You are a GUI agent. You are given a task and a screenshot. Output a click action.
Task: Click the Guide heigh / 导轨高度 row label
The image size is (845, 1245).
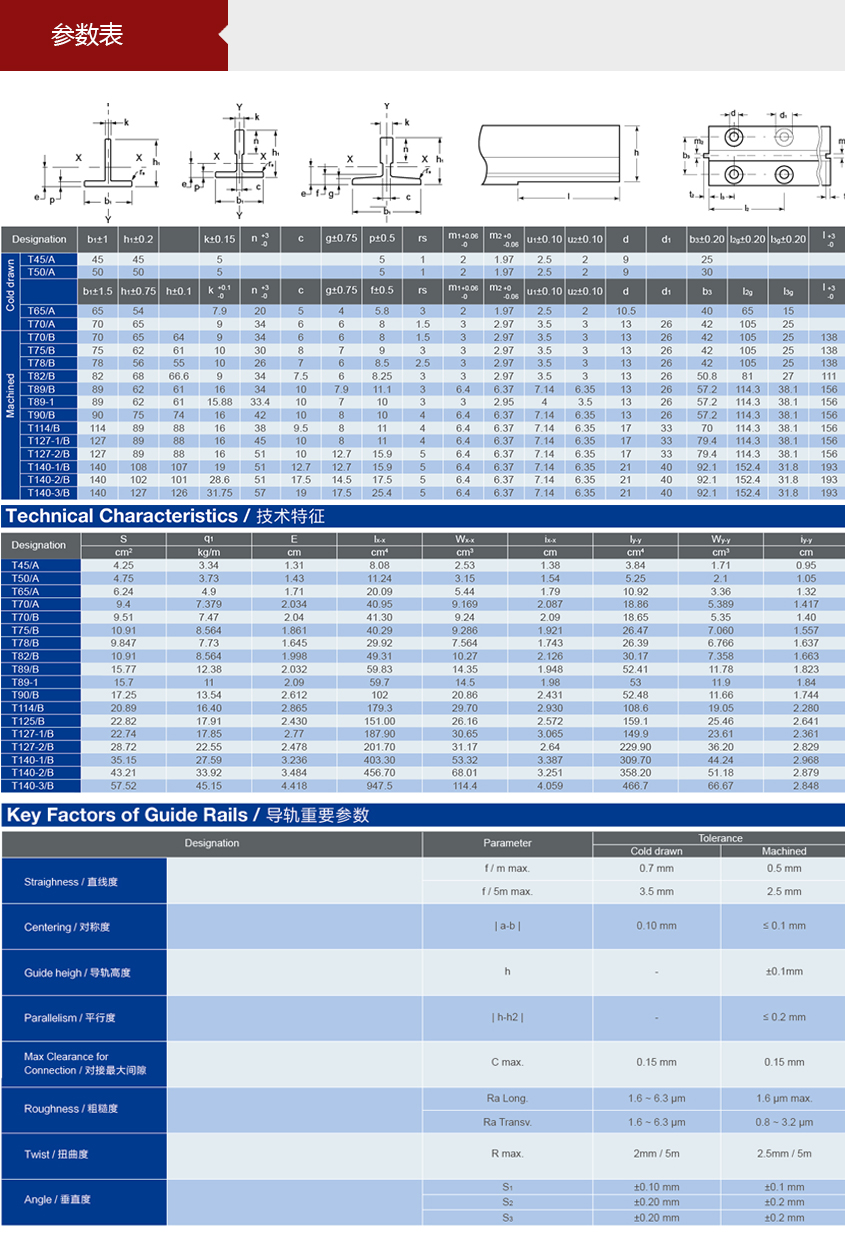coord(77,973)
